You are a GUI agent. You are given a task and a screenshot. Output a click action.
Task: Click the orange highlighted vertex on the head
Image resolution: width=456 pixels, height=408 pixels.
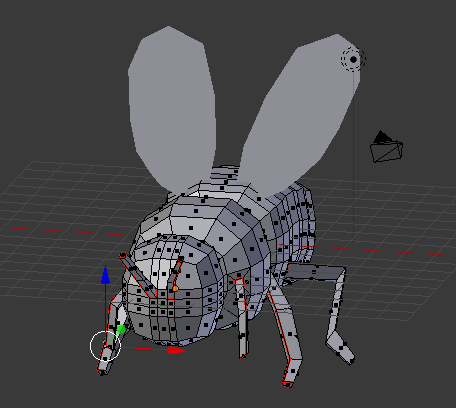pos(175,288)
